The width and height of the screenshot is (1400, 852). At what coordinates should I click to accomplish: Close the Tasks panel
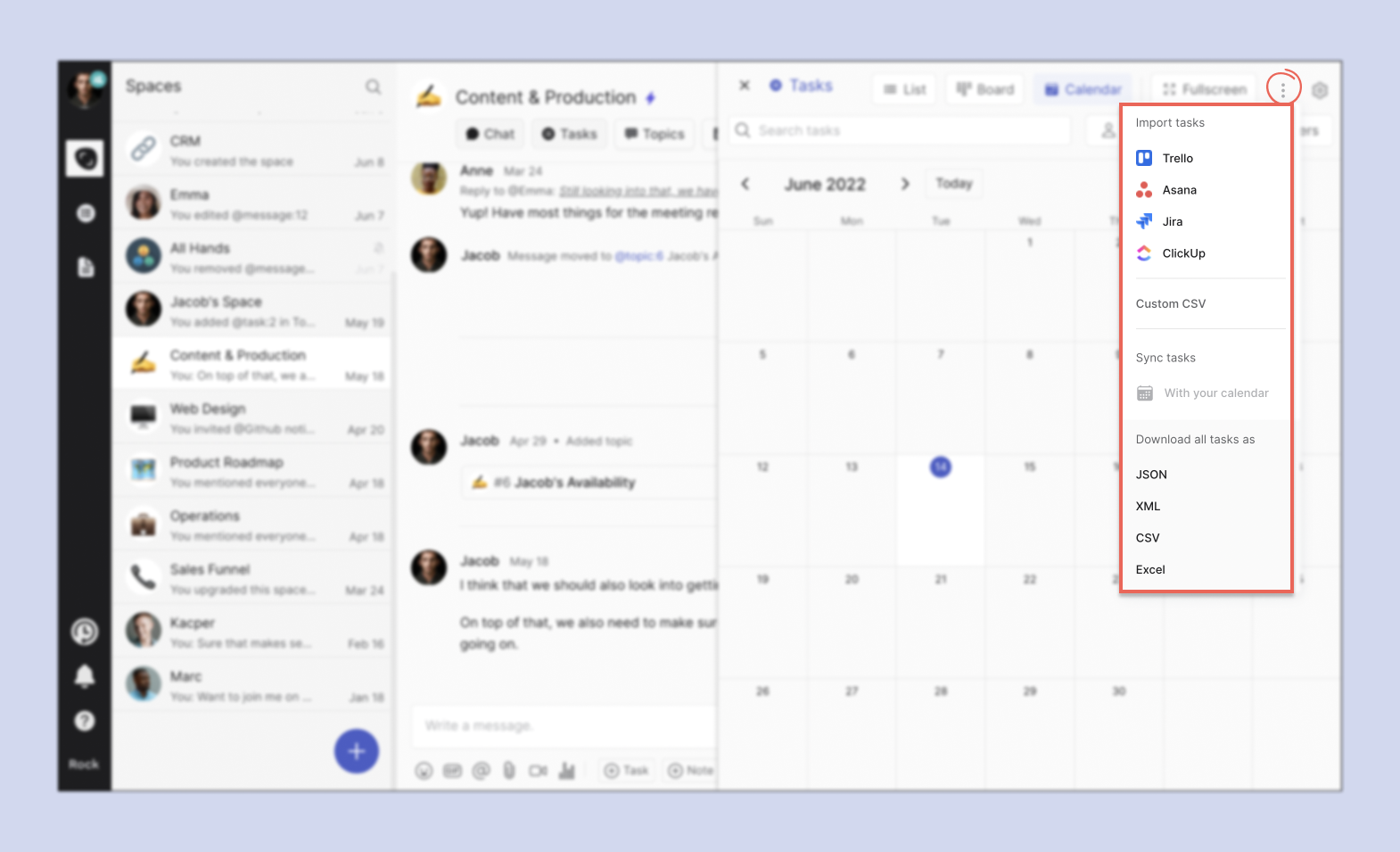click(x=745, y=86)
